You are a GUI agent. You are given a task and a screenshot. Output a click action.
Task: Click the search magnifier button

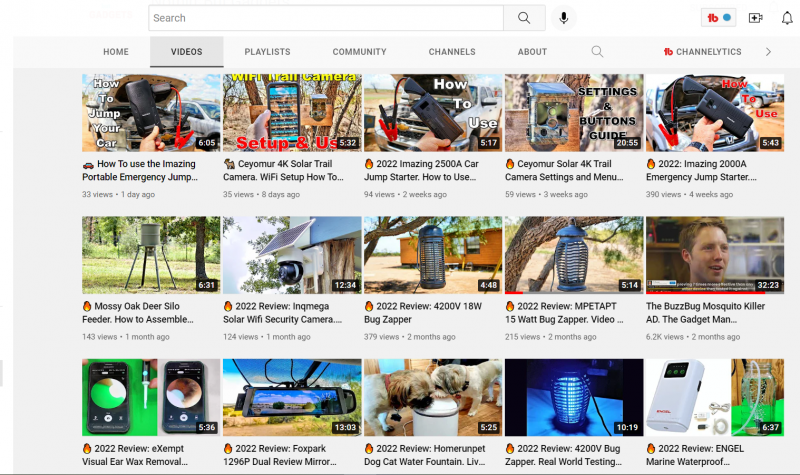click(x=524, y=18)
